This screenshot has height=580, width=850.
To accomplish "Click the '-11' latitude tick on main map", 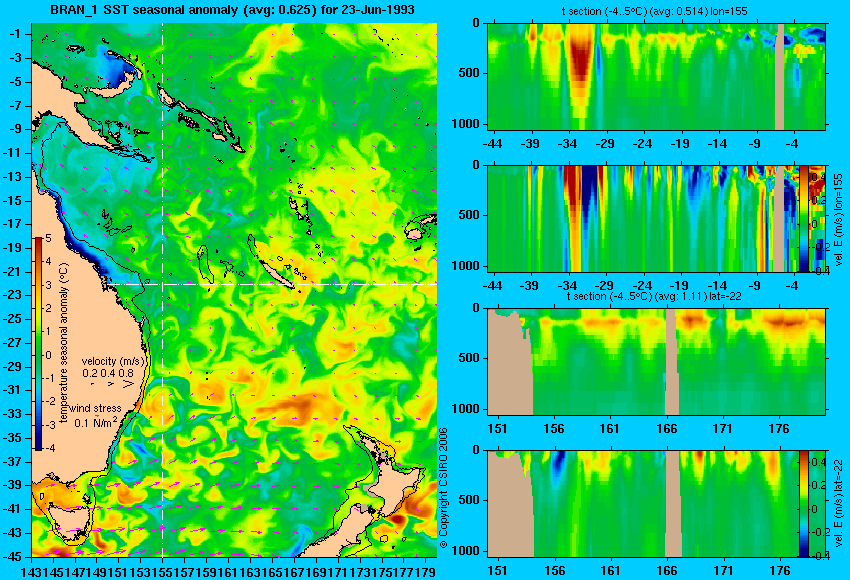I will coord(14,153).
